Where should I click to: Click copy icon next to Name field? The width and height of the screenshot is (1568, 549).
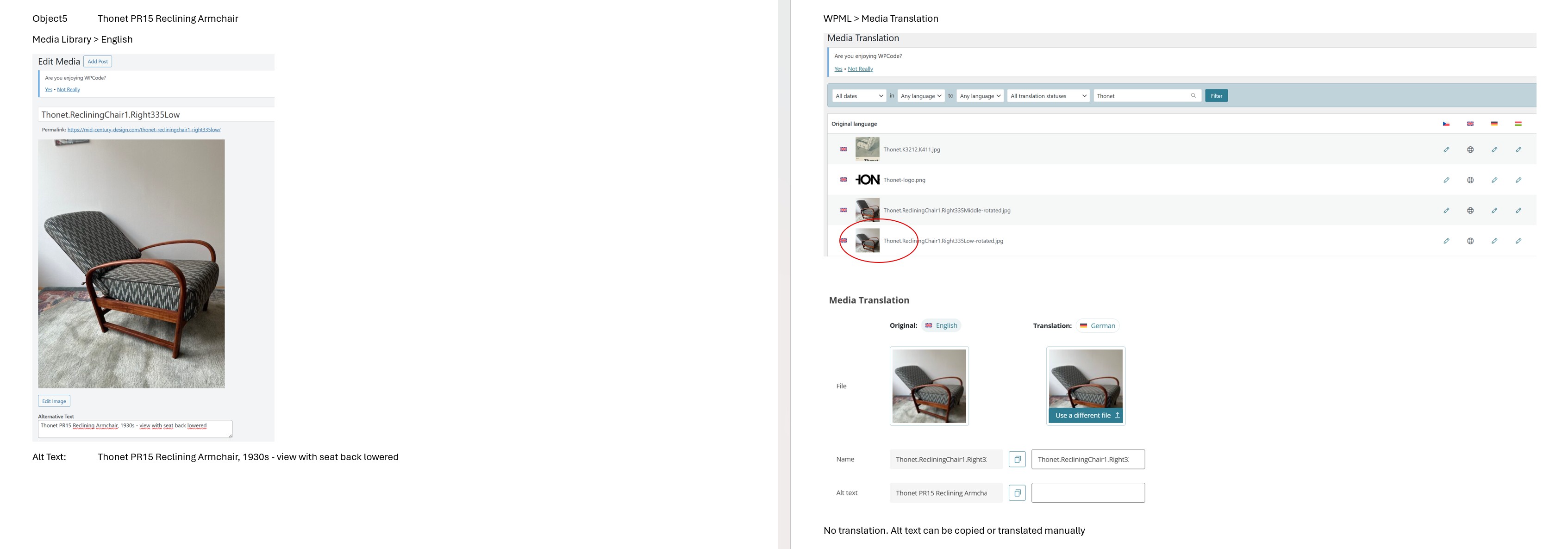coord(1017,460)
